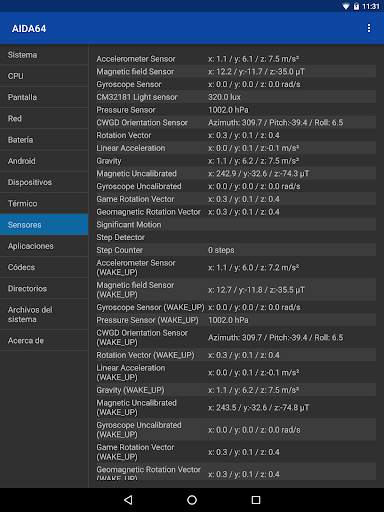Select the Step Detector row
Image resolution: width=384 pixels, height=512 pixels.
tap(236, 237)
